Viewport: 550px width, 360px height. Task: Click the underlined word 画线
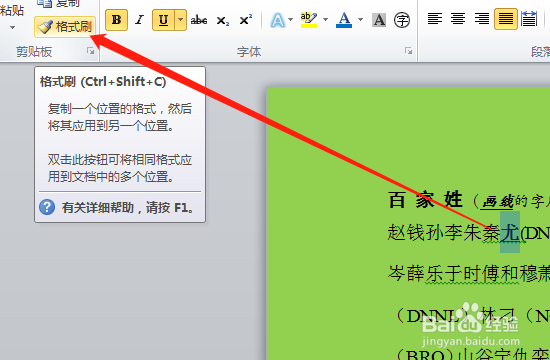(x=498, y=202)
